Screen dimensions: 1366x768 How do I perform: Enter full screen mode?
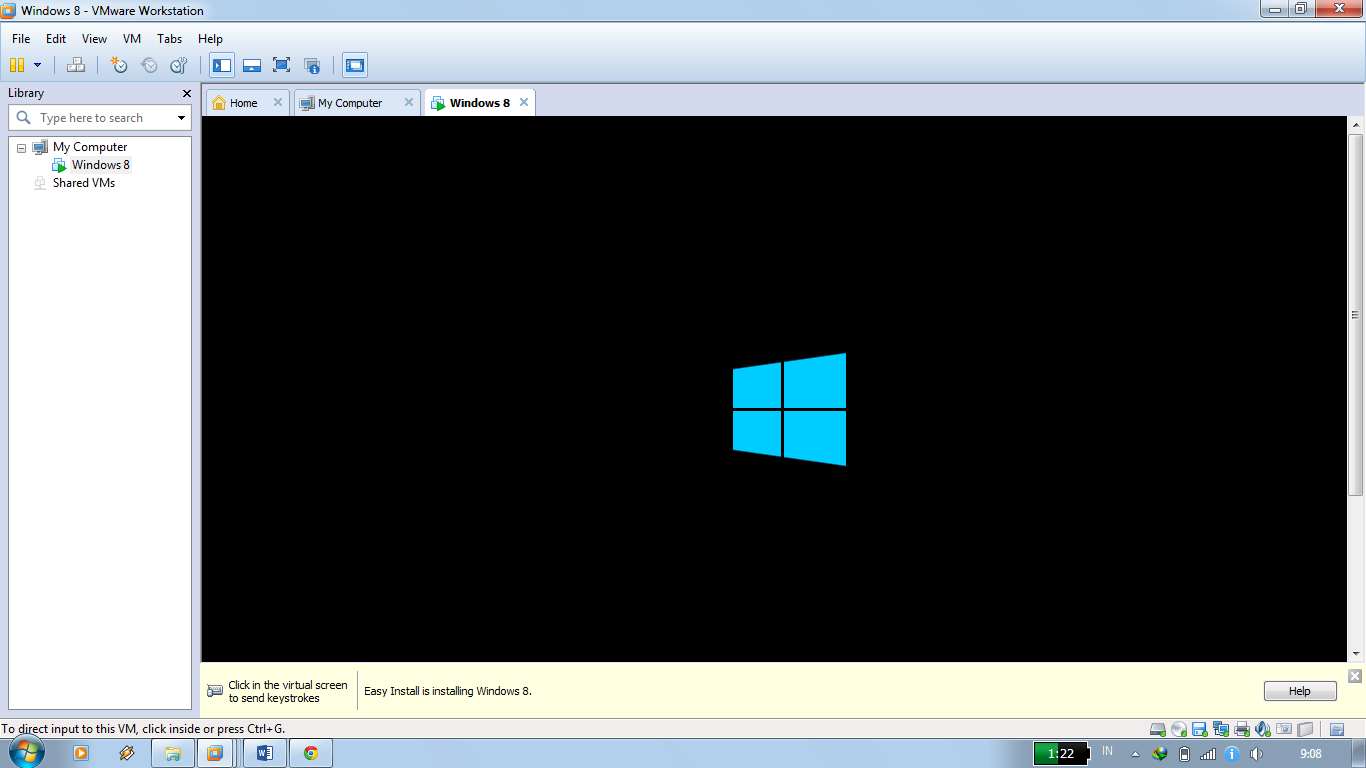[x=282, y=65]
